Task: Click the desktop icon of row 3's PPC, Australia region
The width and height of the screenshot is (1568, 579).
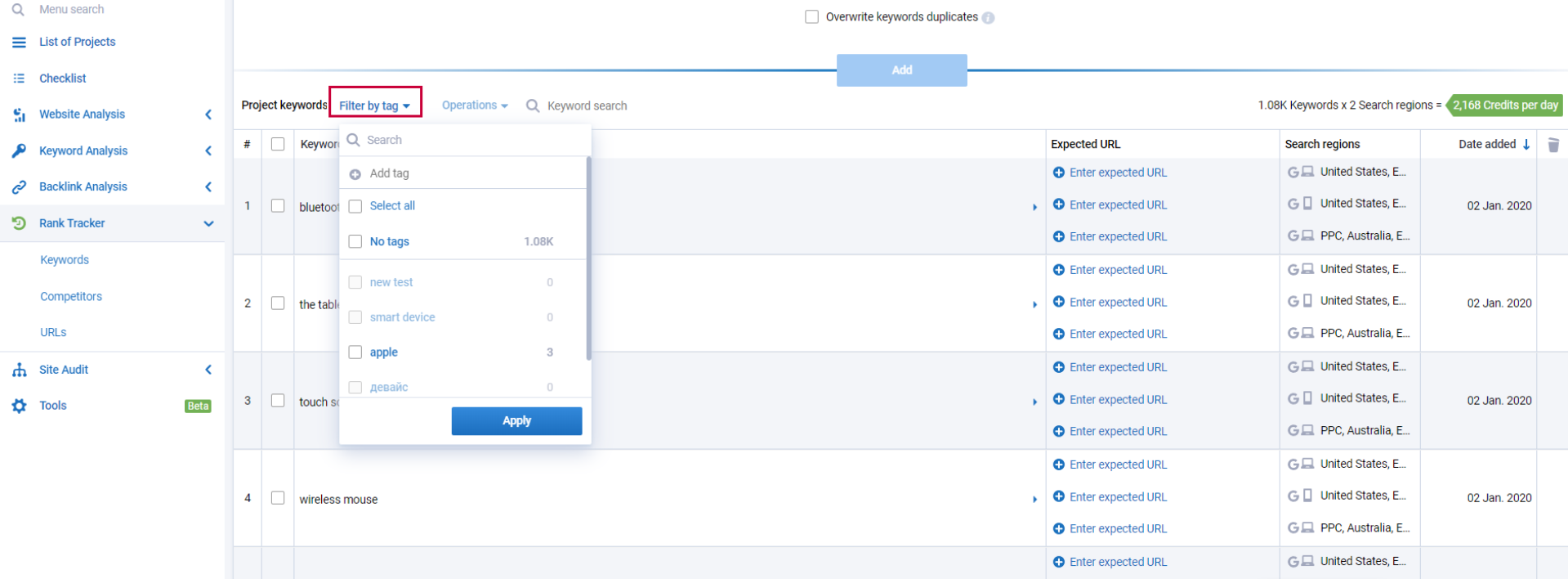Action: (x=1307, y=431)
